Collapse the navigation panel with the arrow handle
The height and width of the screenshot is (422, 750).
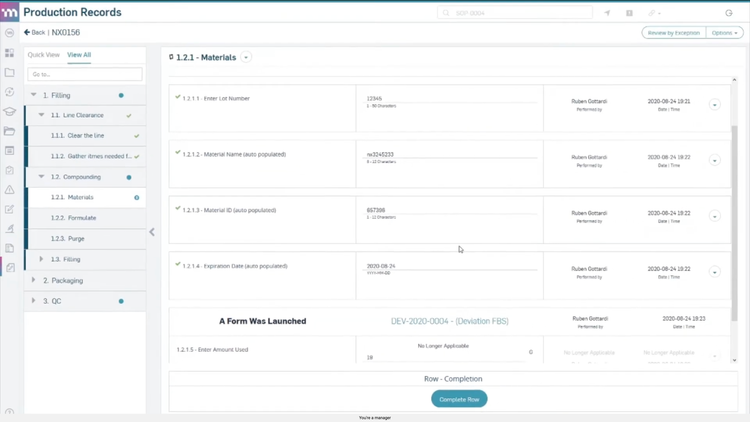pos(152,232)
